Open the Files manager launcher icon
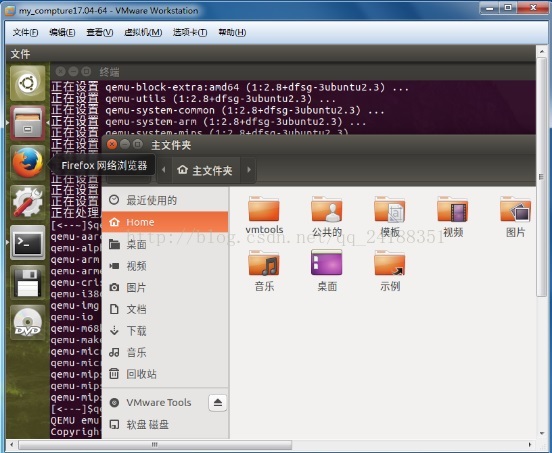The height and width of the screenshot is (453, 552). coord(27,123)
